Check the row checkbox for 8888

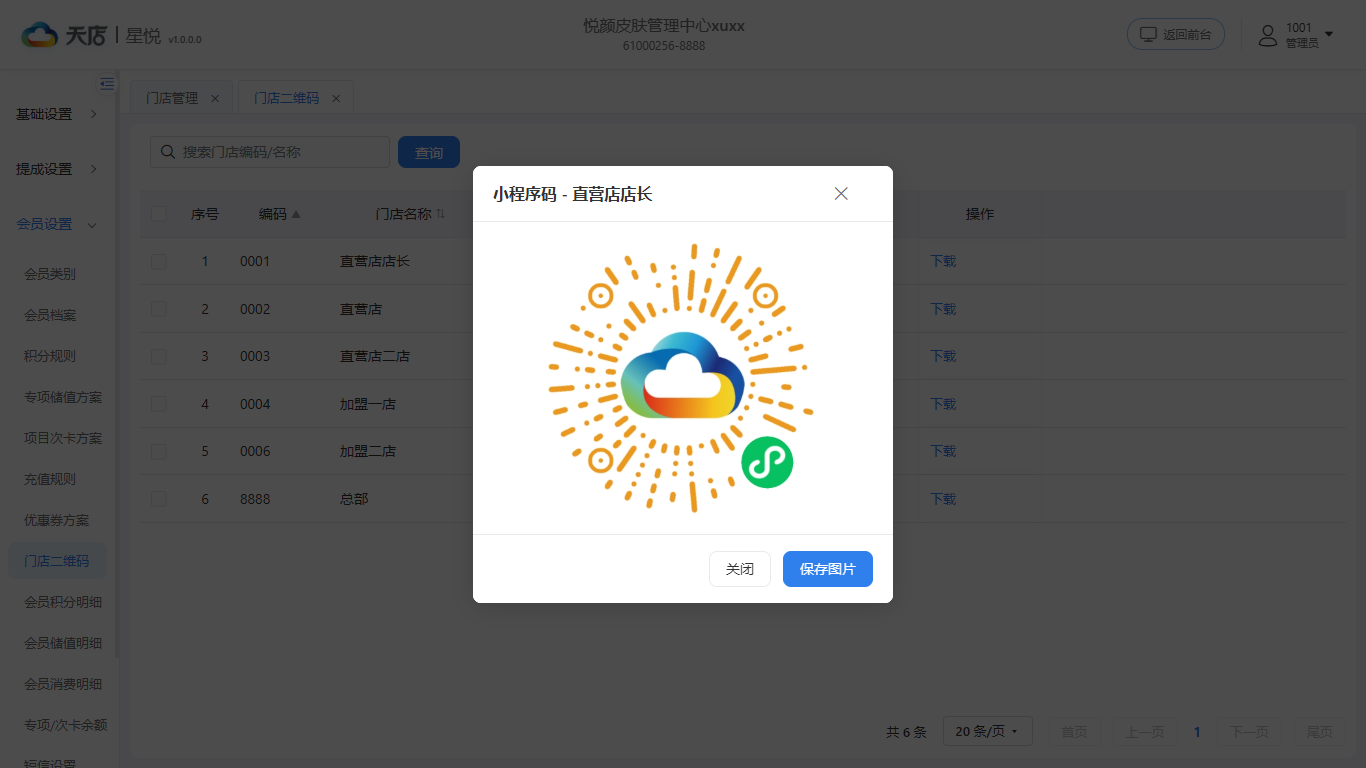[159, 499]
